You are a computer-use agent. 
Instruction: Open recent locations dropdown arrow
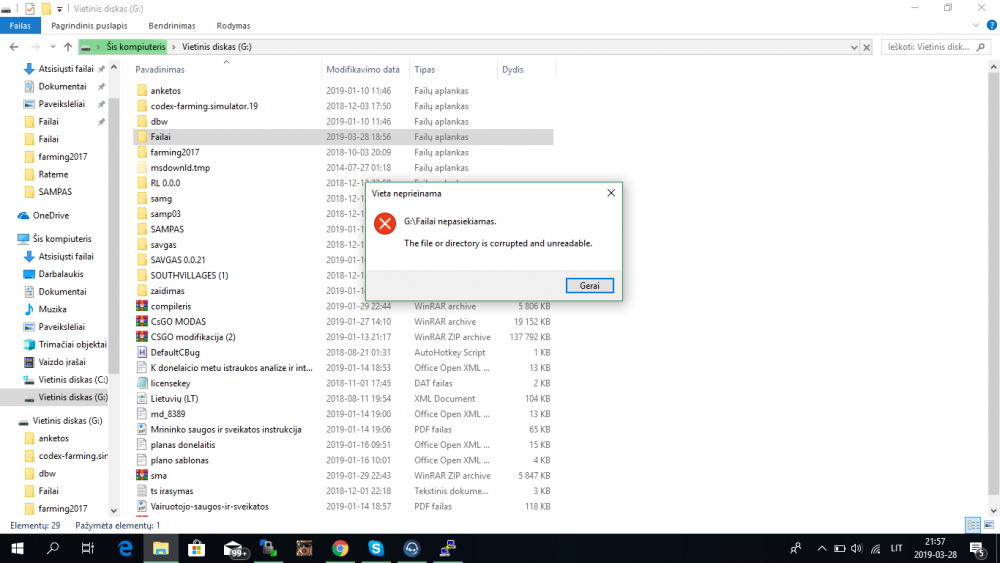pyautogui.click(x=53, y=47)
